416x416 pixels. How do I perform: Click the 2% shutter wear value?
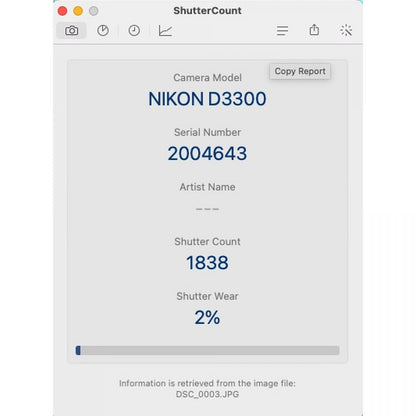(x=207, y=317)
